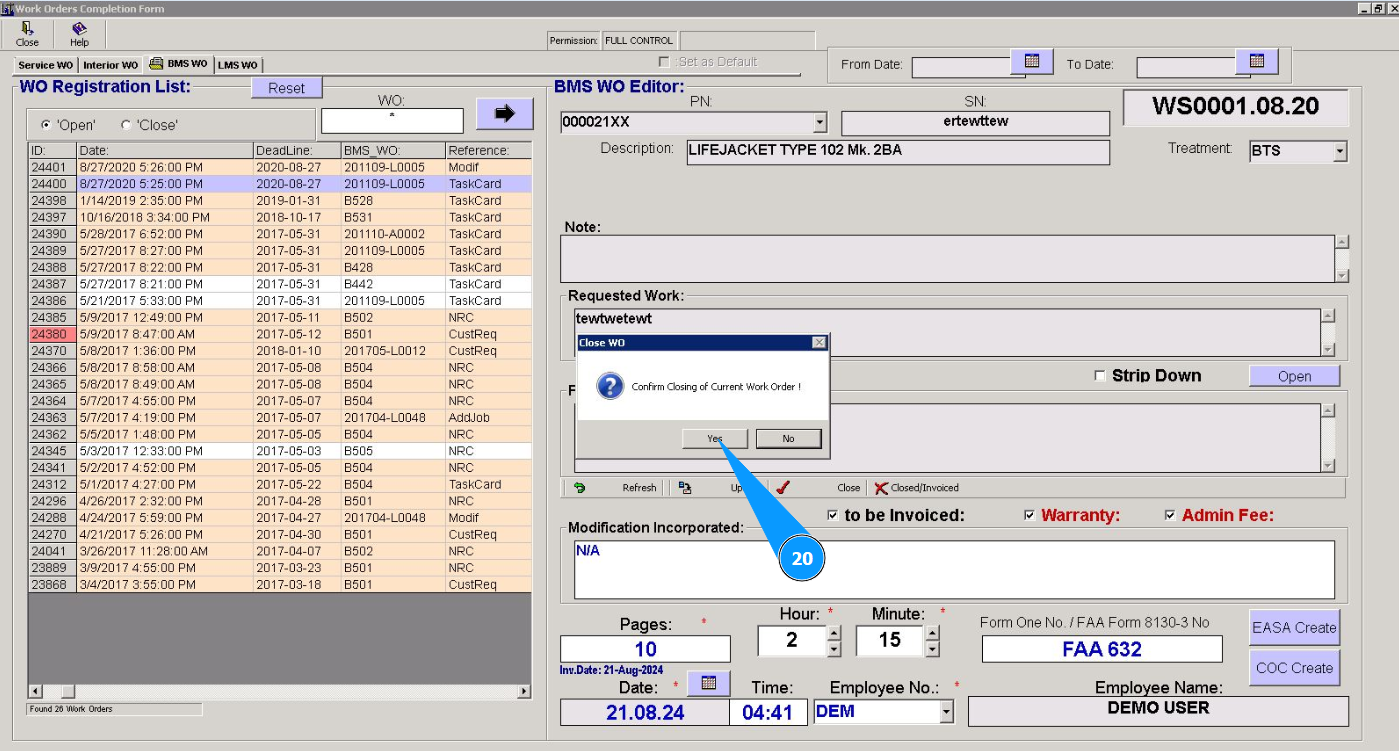
Task: Click the red checkmark Close WO icon
Action: pyautogui.click(x=783, y=488)
